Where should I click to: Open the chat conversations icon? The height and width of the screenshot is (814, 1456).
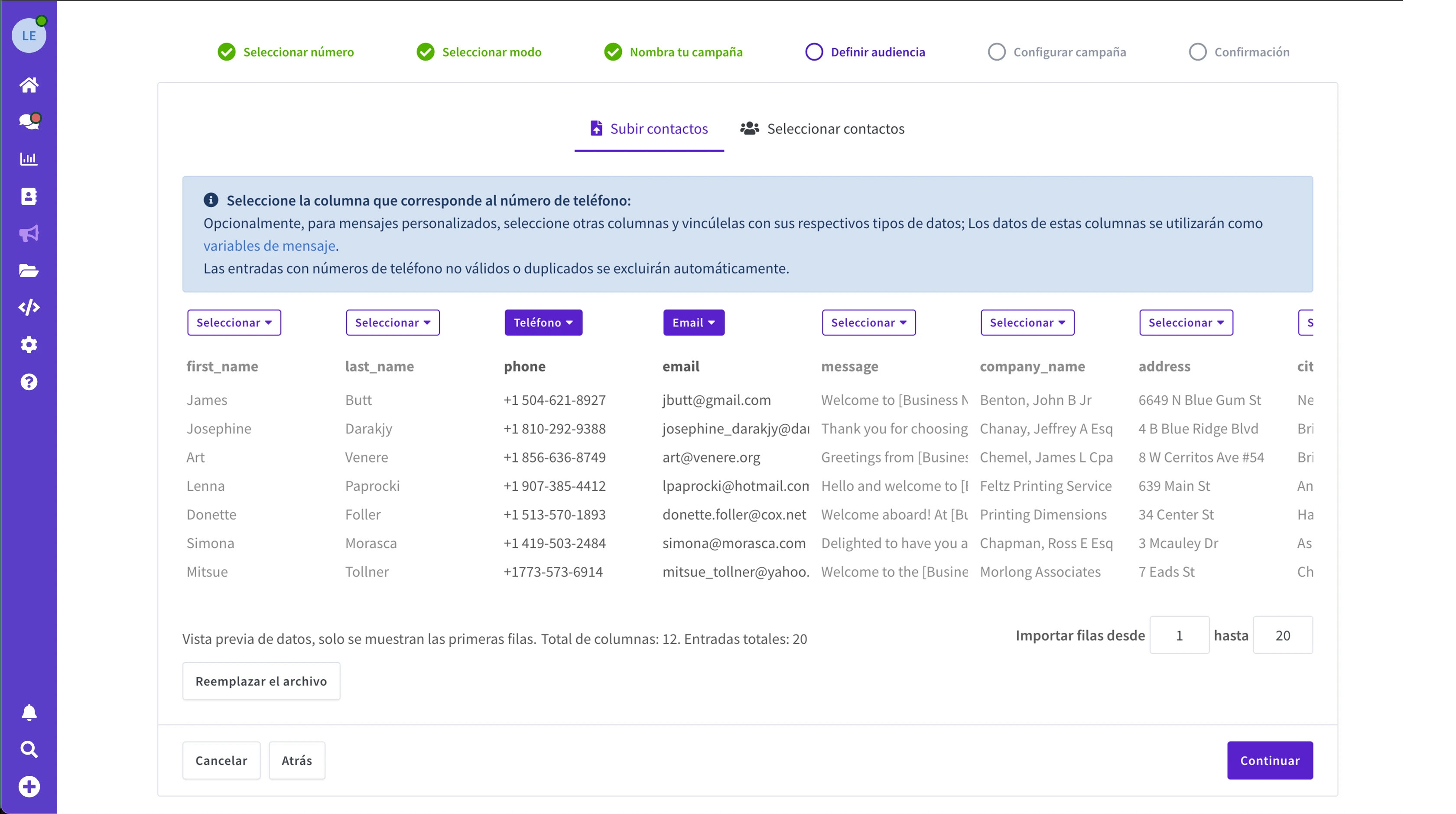[29, 121]
